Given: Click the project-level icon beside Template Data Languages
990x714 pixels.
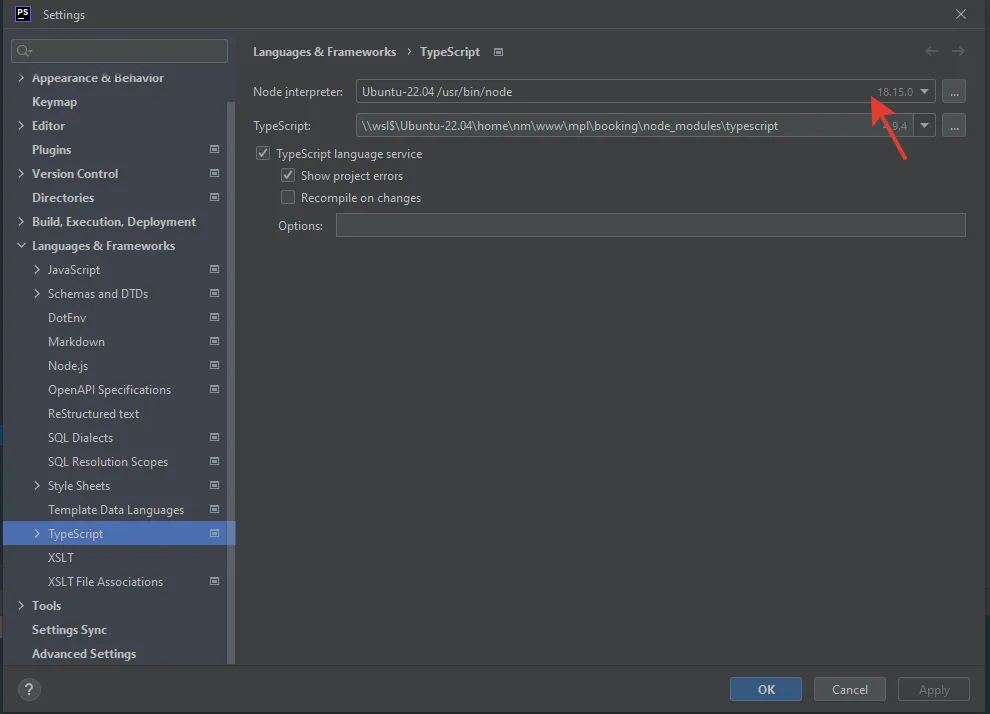Looking at the screenshot, I should [x=215, y=509].
